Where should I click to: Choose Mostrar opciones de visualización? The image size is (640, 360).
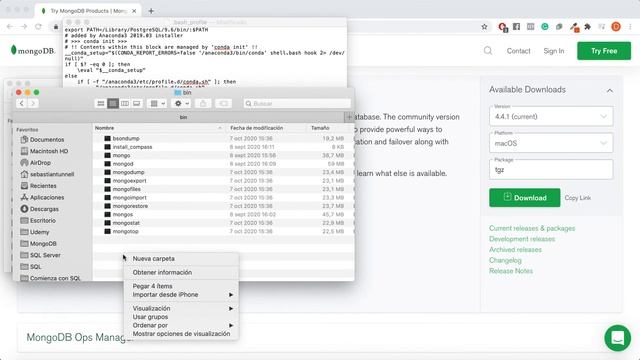pyautogui.click(x=181, y=334)
